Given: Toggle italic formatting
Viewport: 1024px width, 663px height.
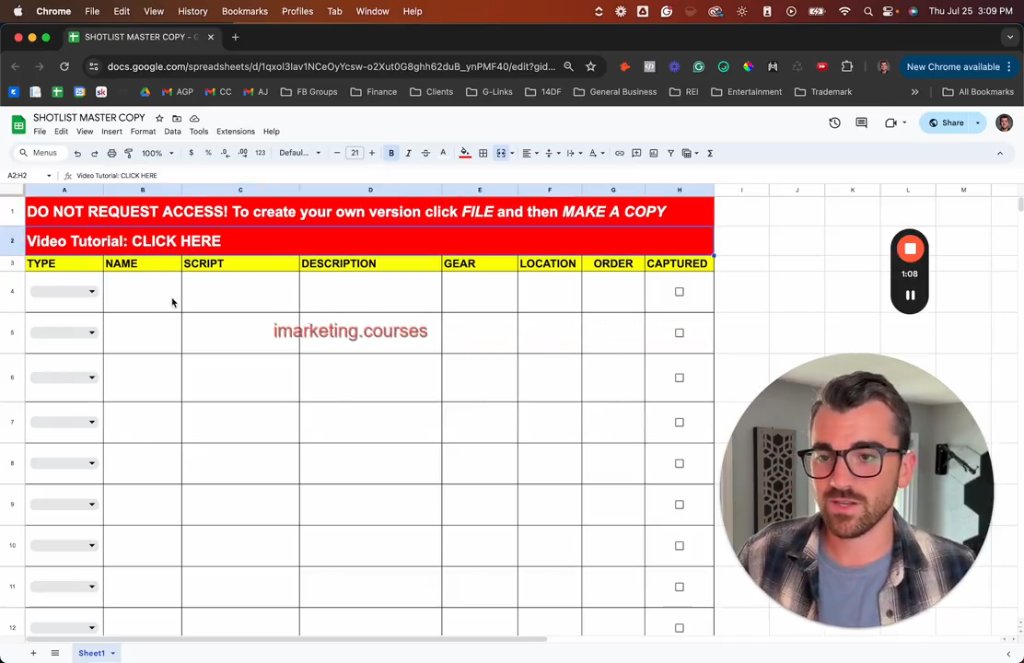Looking at the screenshot, I should pyautogui.click(x=408, y=153).
